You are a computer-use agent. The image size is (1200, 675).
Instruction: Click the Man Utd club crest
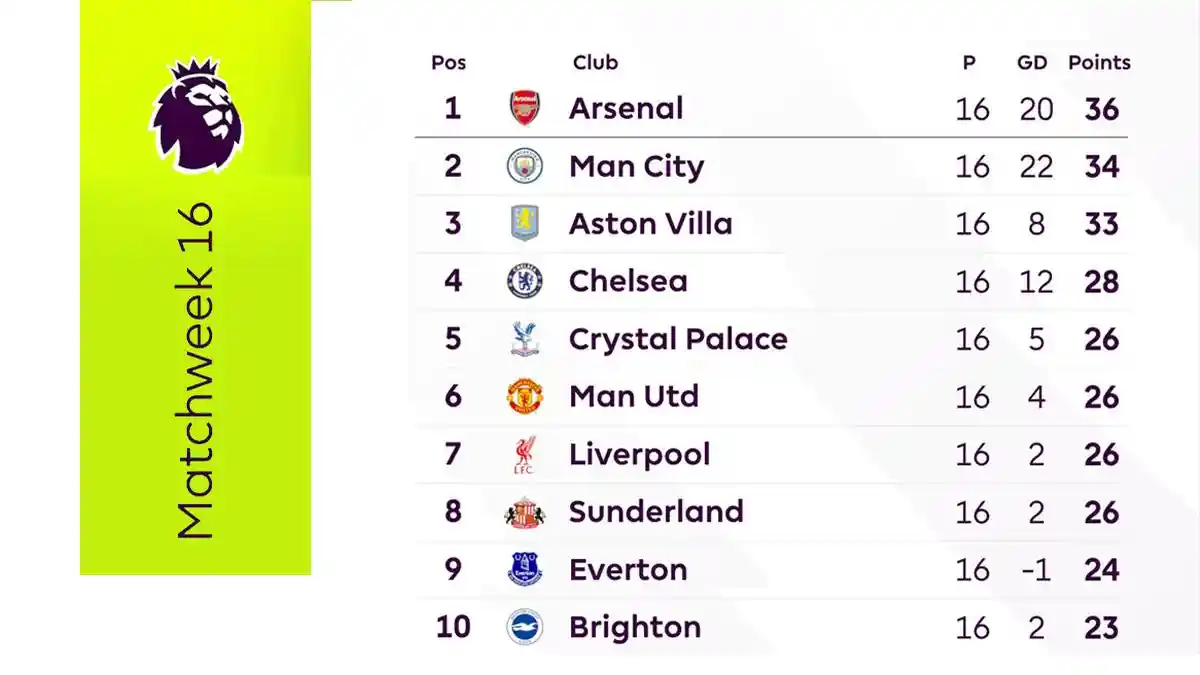(x=524, y=397)
